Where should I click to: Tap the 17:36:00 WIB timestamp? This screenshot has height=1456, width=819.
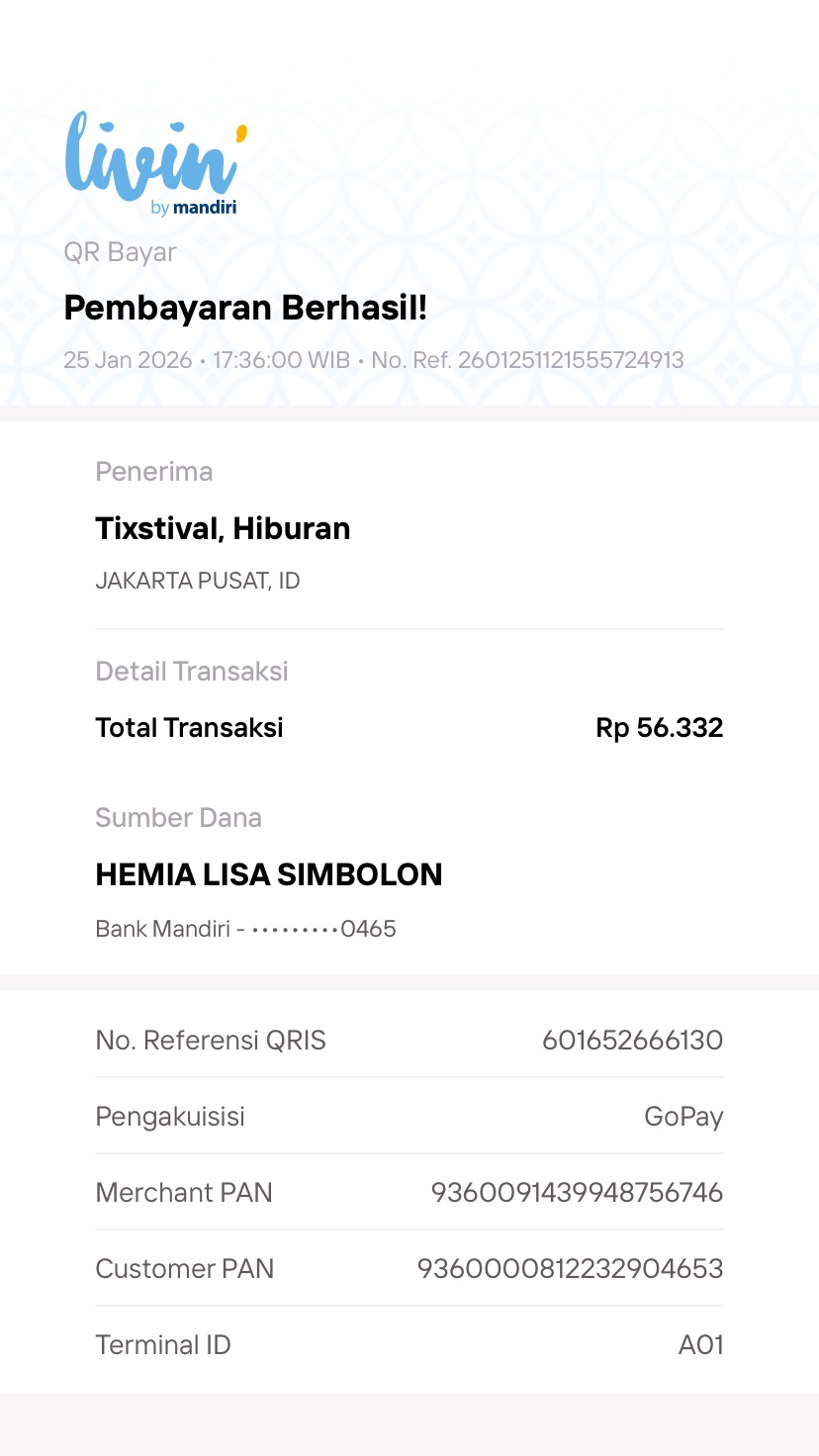click(x=281, y=360)
